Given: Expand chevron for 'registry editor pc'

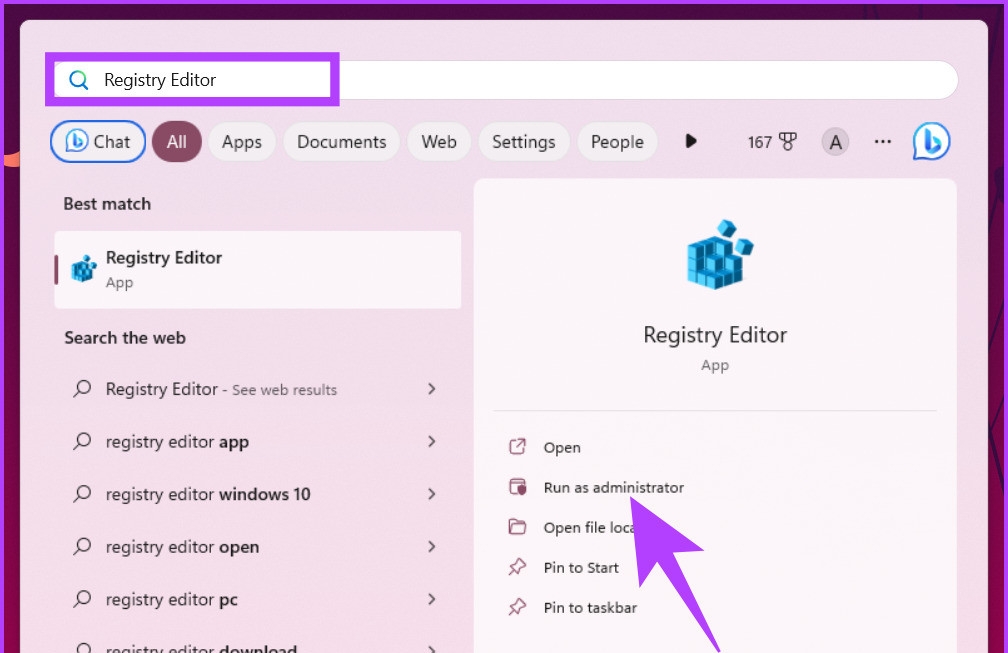Looking at the screenshot, I should click(x=431, y=600).
